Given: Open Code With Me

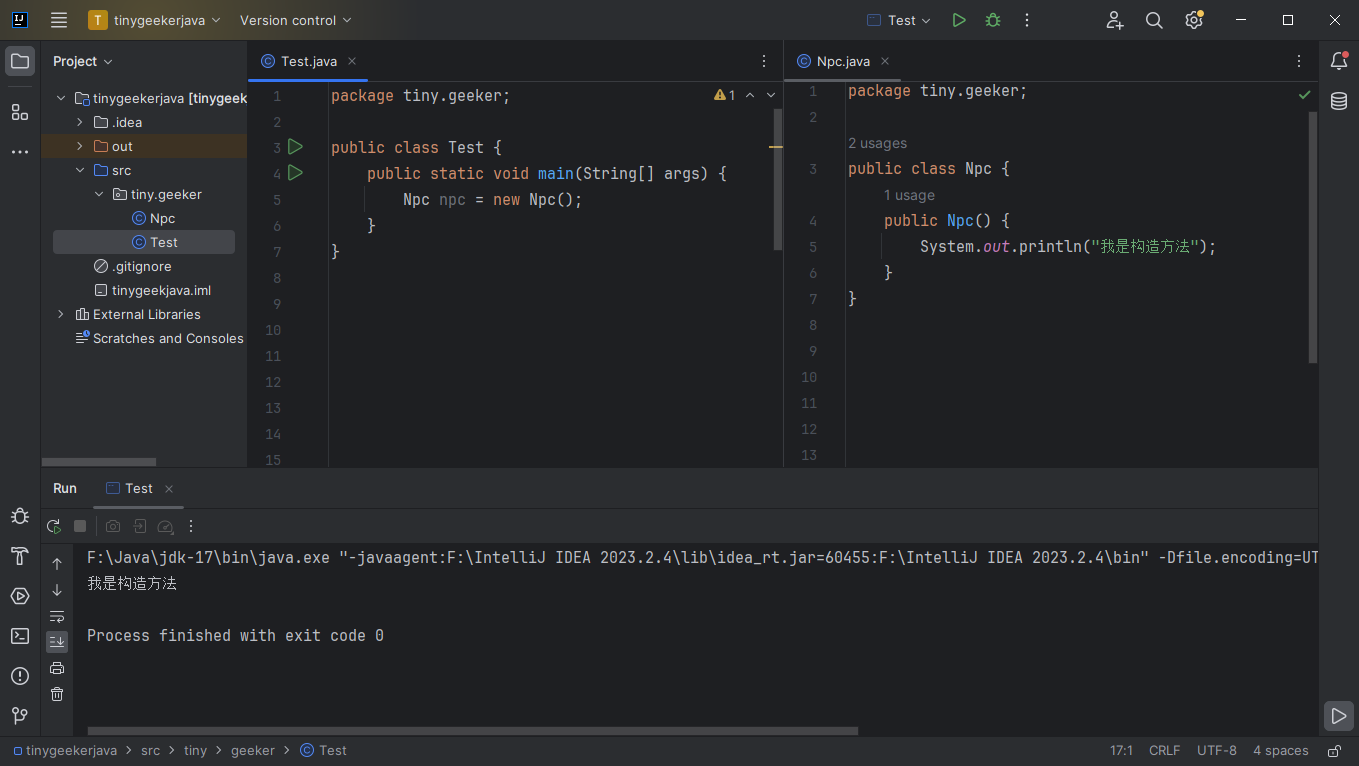Looking at the screenshot, I should pos(1115,20).
